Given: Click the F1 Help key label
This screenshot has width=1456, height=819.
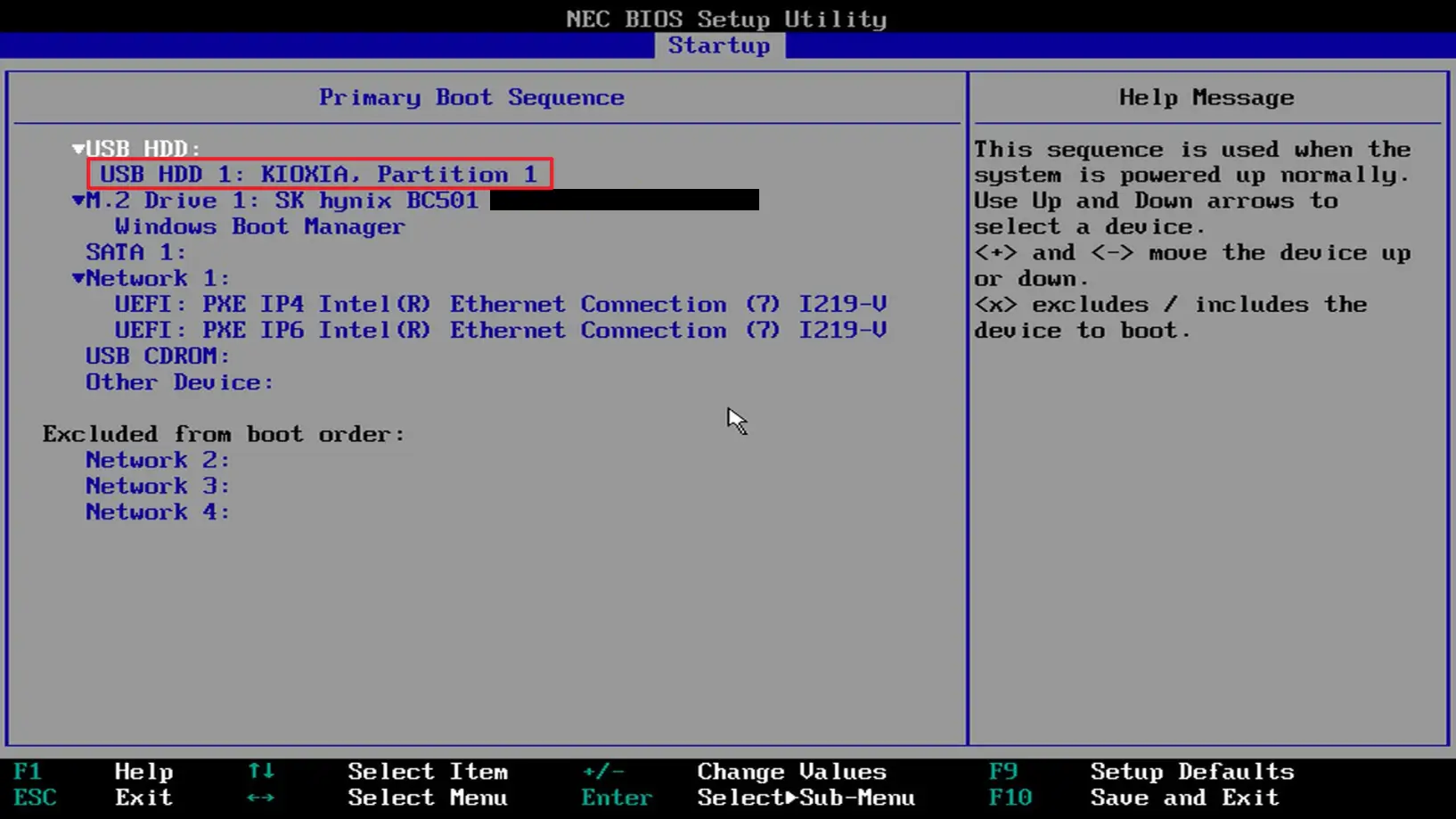Looking at the screenshot, I should tap(27, 772).
